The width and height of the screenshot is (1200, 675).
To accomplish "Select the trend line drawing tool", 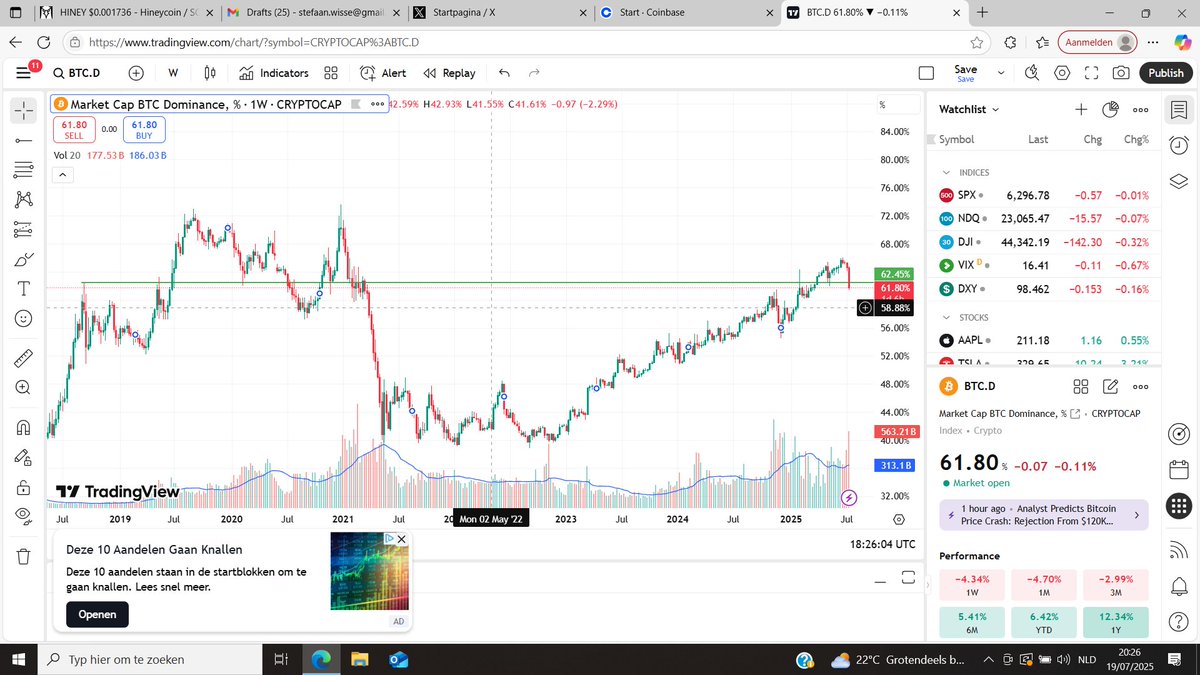I will pyautogui.click(x=23, y=142).
